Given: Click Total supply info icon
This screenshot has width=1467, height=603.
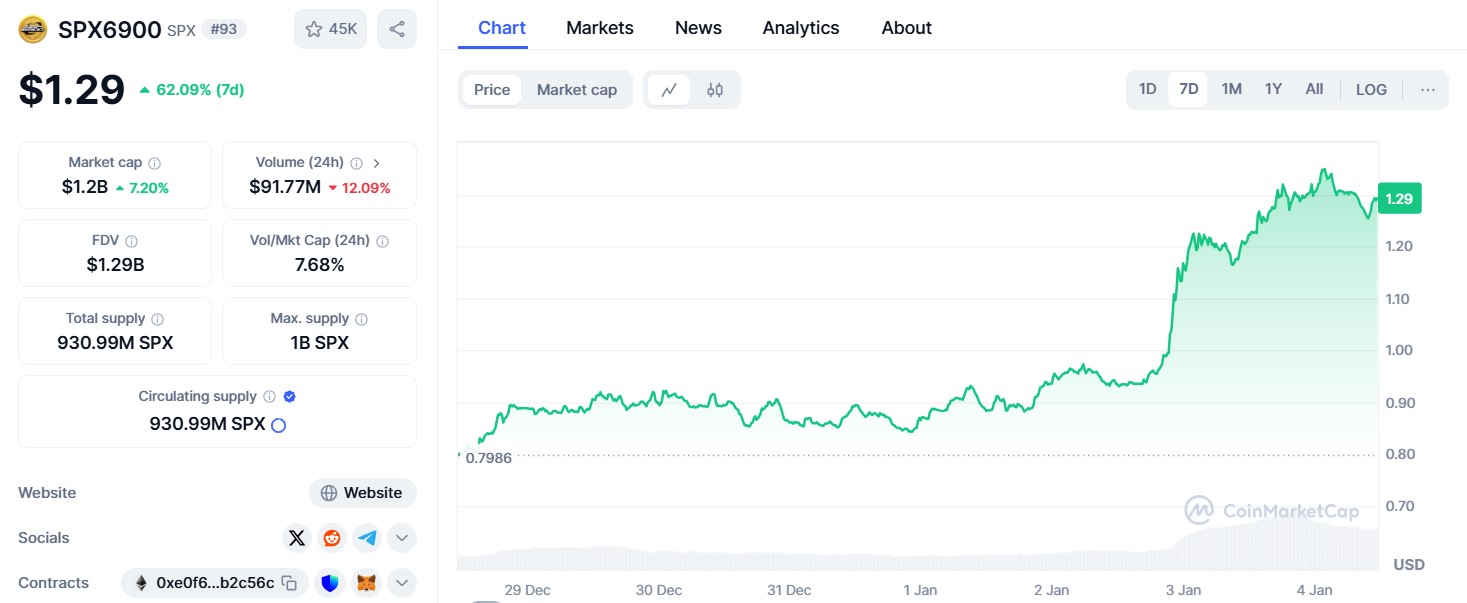Looking at the screenshot, I should [158, 319].
